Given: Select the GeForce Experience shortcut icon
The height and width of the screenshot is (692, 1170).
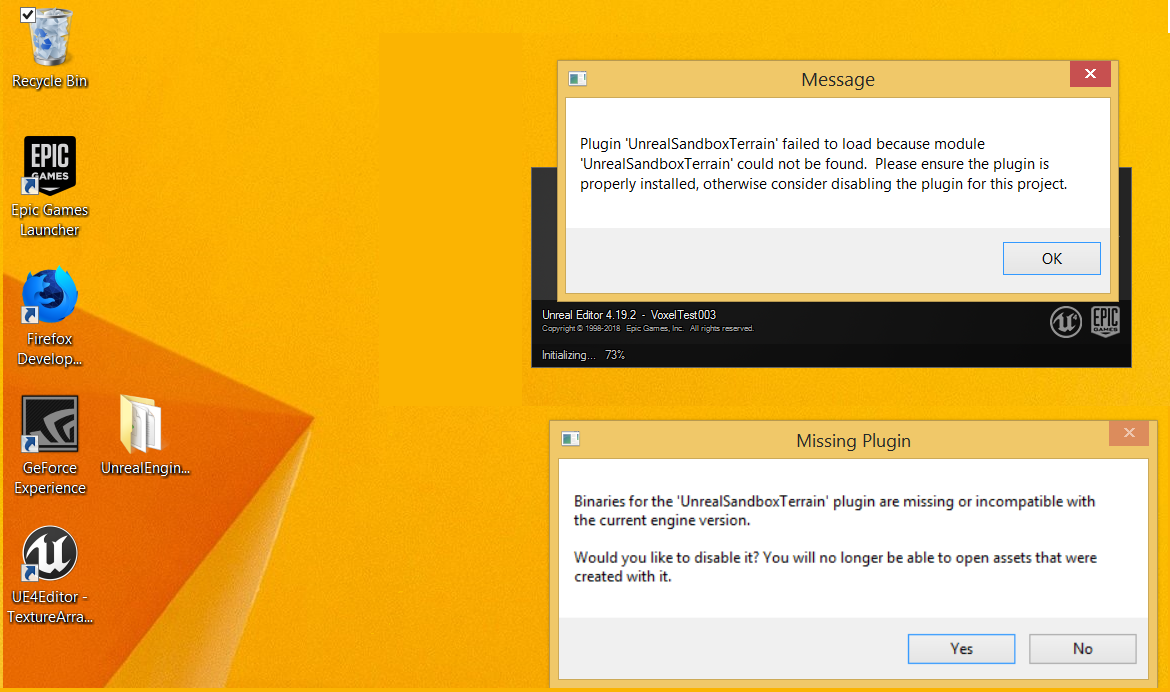Looking at the screenshot, I should 50,424.
